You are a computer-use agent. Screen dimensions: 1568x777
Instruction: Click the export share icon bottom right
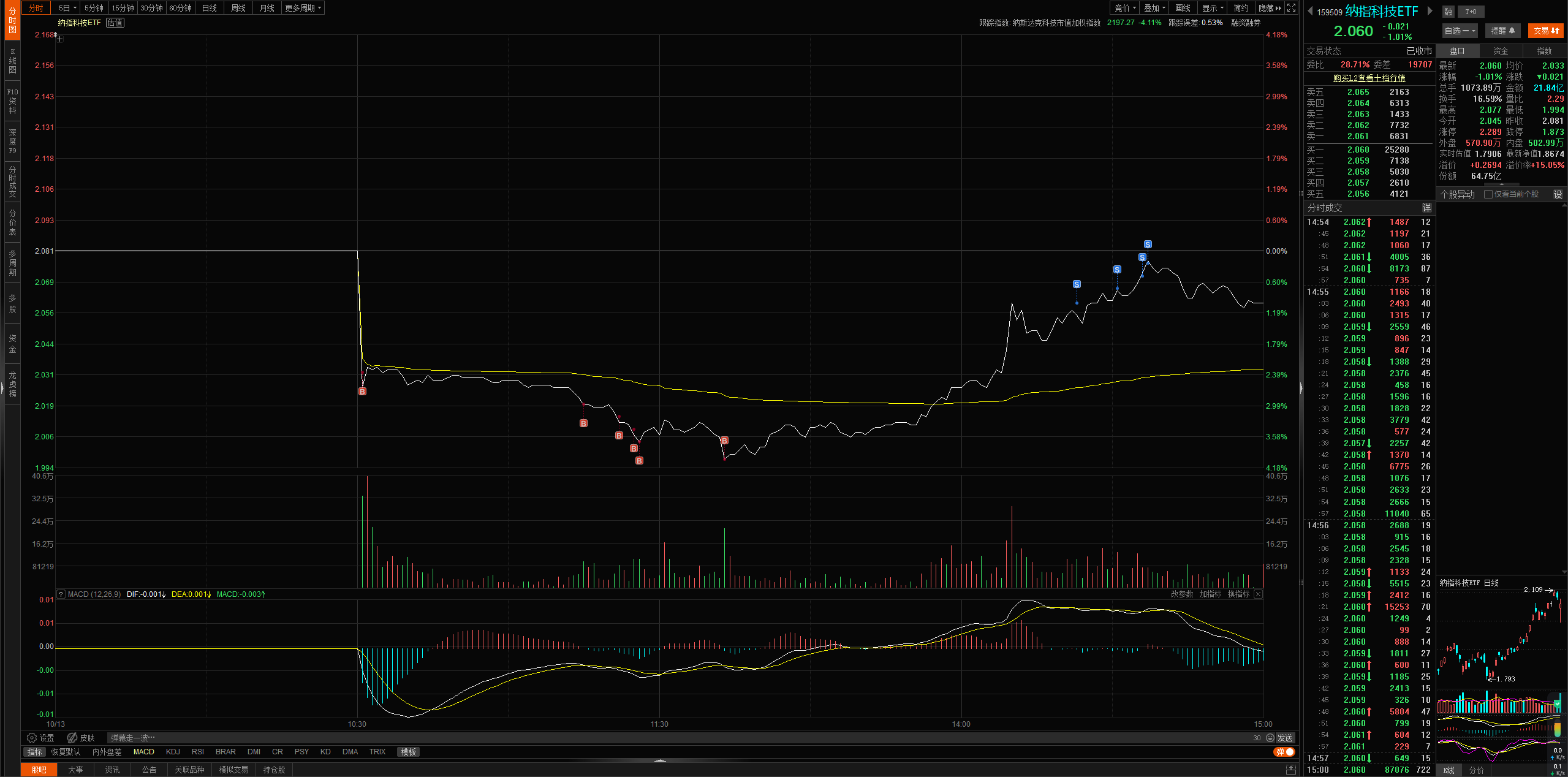1290,770
